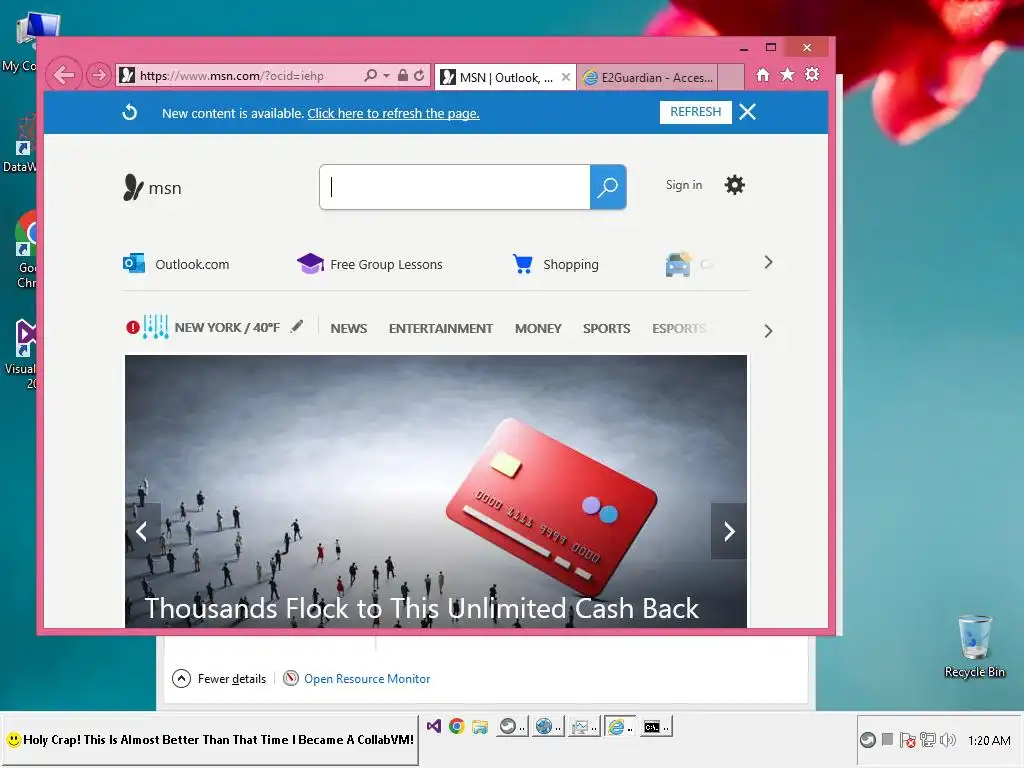Screen dimensions: 1024x768
Task: Click the address bar search magnifier icon
Action: click(370, 76)
